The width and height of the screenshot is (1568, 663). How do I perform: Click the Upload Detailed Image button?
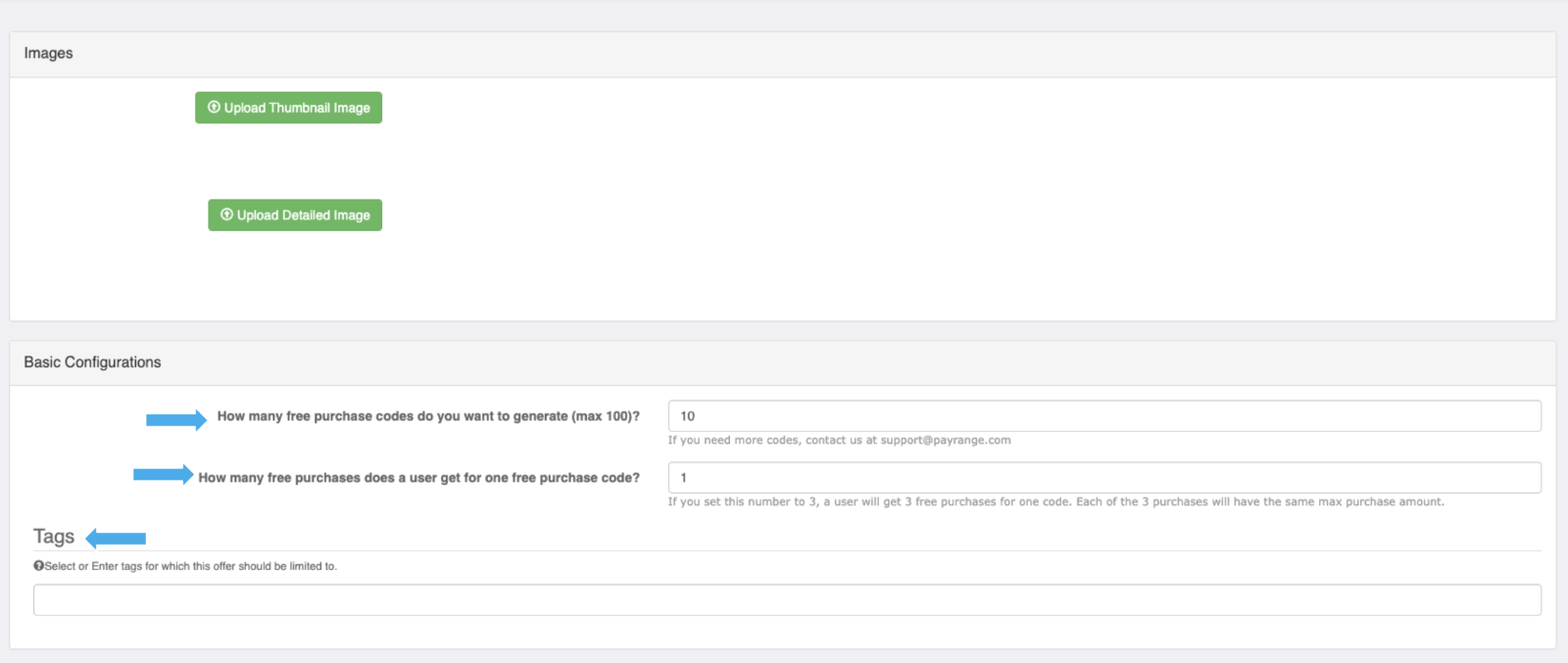tap(295, 215)
